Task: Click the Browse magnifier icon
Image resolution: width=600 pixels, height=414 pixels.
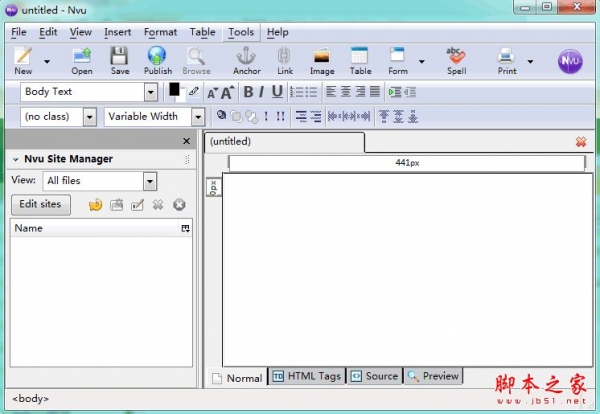Action: [196, 60]
